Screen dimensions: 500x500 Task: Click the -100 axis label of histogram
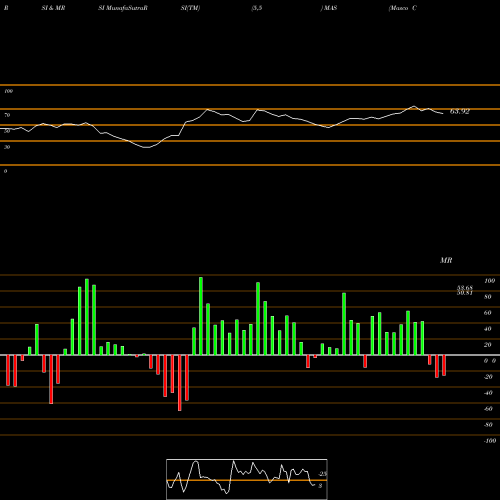[490, 441]
